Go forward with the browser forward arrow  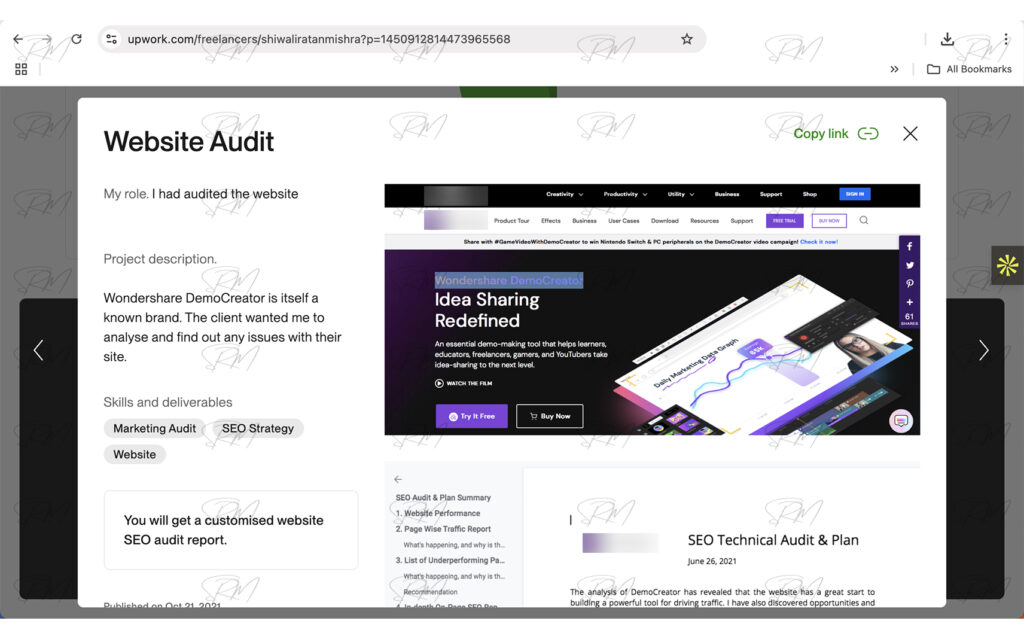47,39
